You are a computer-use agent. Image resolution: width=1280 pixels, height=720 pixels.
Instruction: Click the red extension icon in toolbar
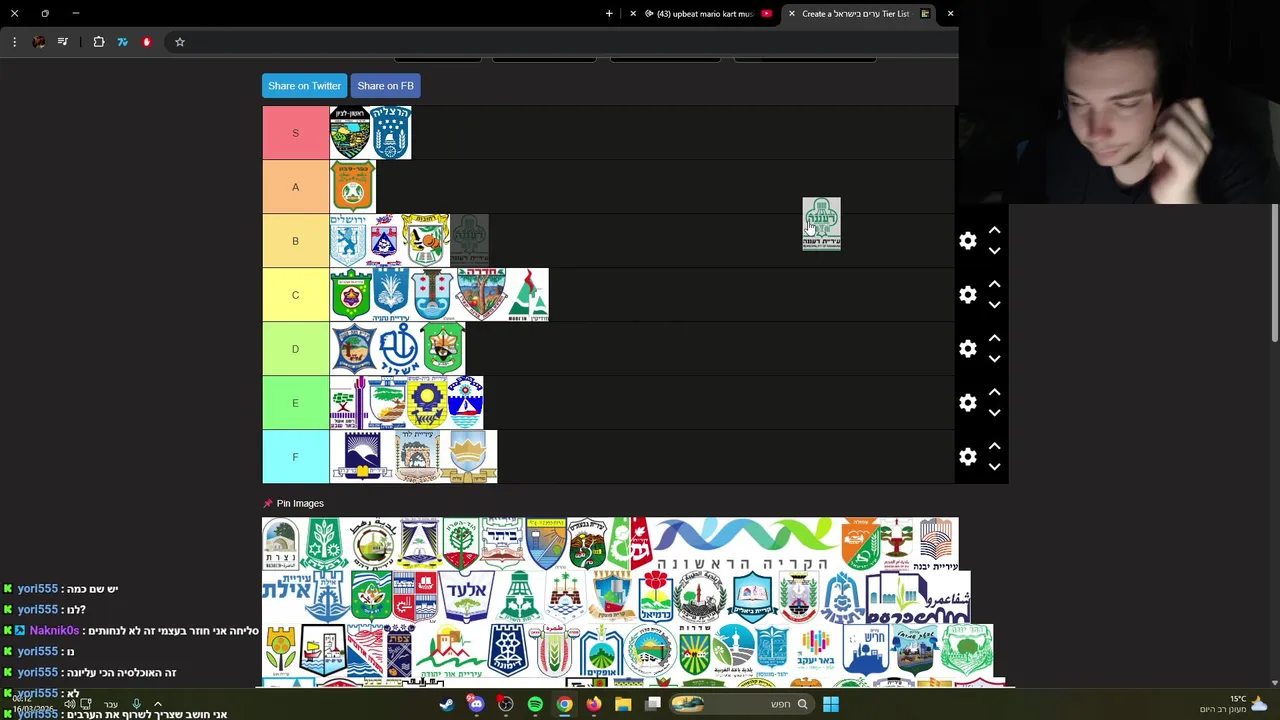(x=147, y=42)
